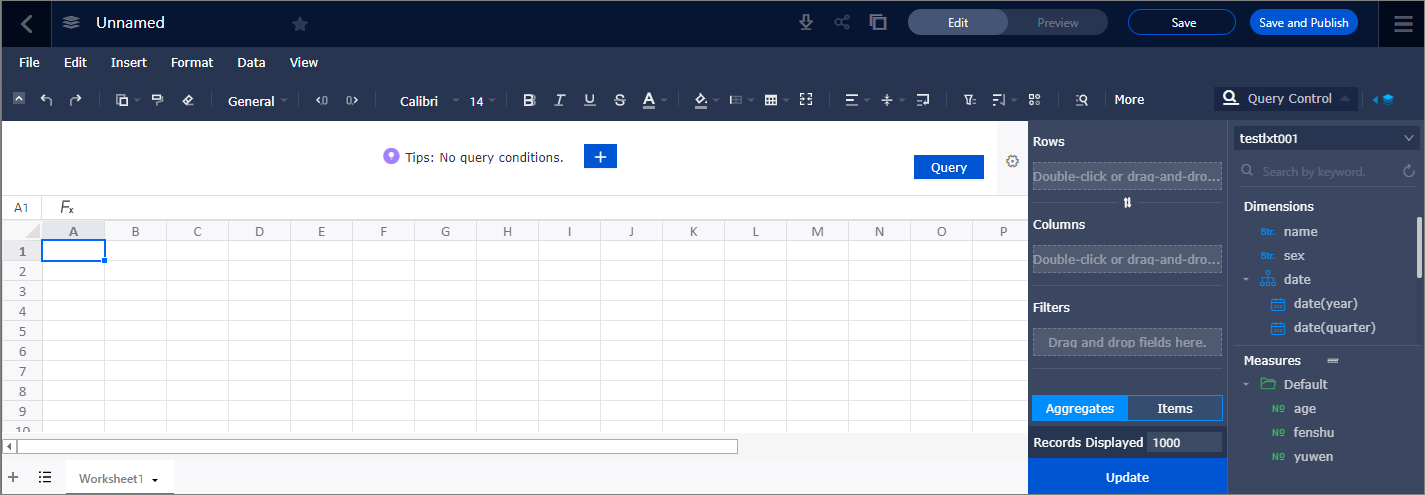Open the testlxt001 dataset dropdown
Viewport: 1425px width, 495px height.
click(x=1326, y=138)
